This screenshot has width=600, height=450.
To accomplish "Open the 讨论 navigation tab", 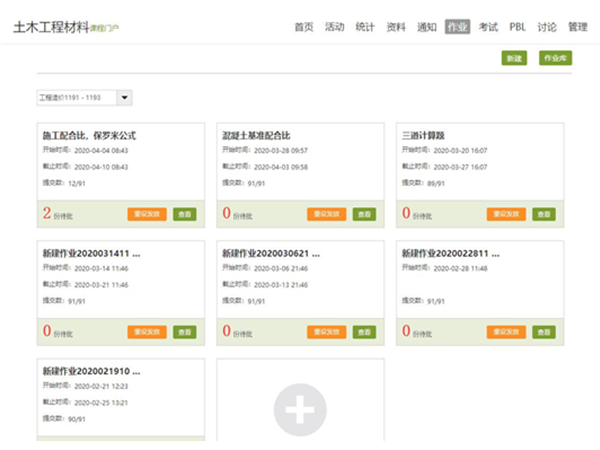I will 547,27.
